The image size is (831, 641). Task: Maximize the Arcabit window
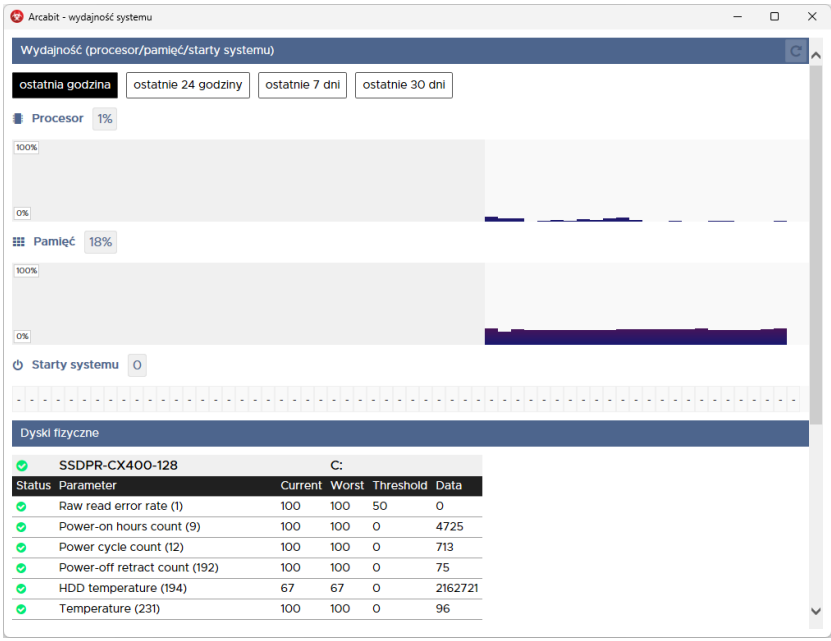[774, 17]
